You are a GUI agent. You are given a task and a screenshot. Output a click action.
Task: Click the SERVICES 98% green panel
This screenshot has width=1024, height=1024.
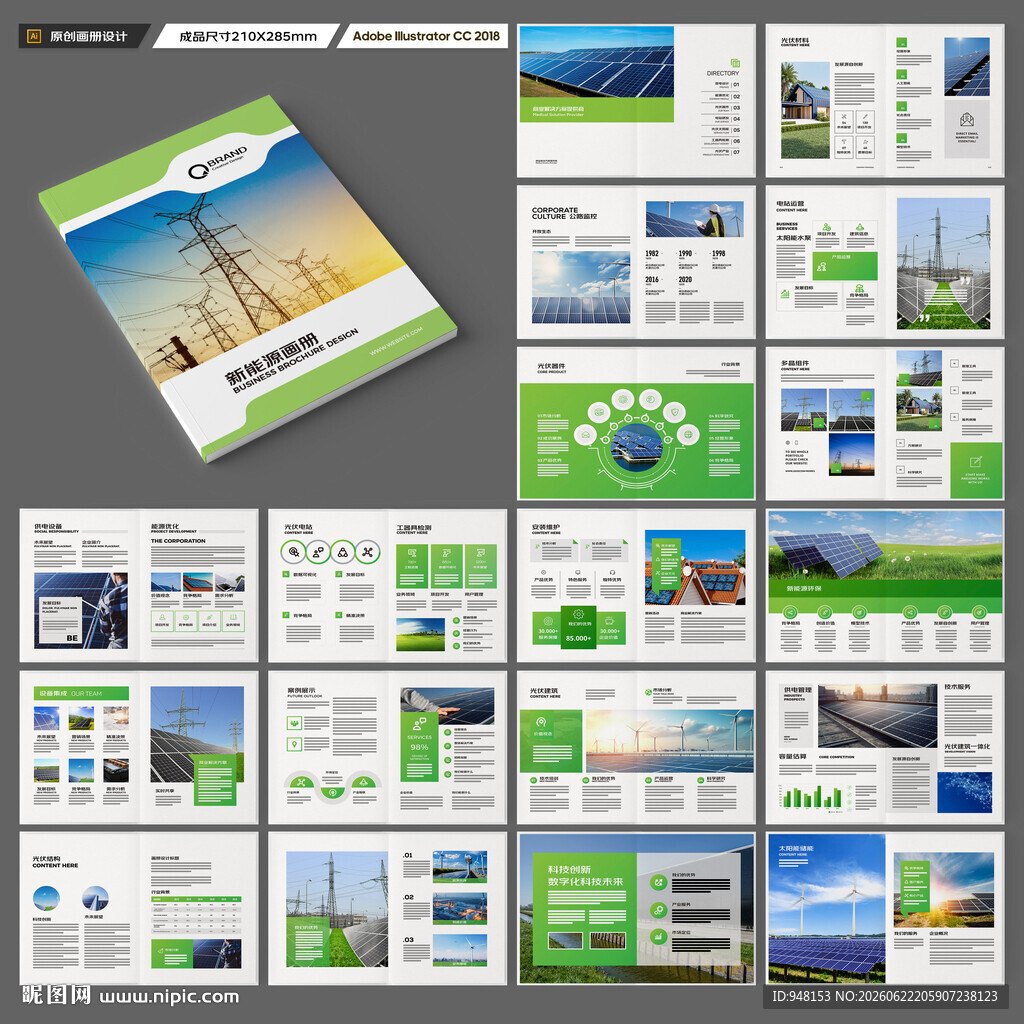(x=419, y=746)
